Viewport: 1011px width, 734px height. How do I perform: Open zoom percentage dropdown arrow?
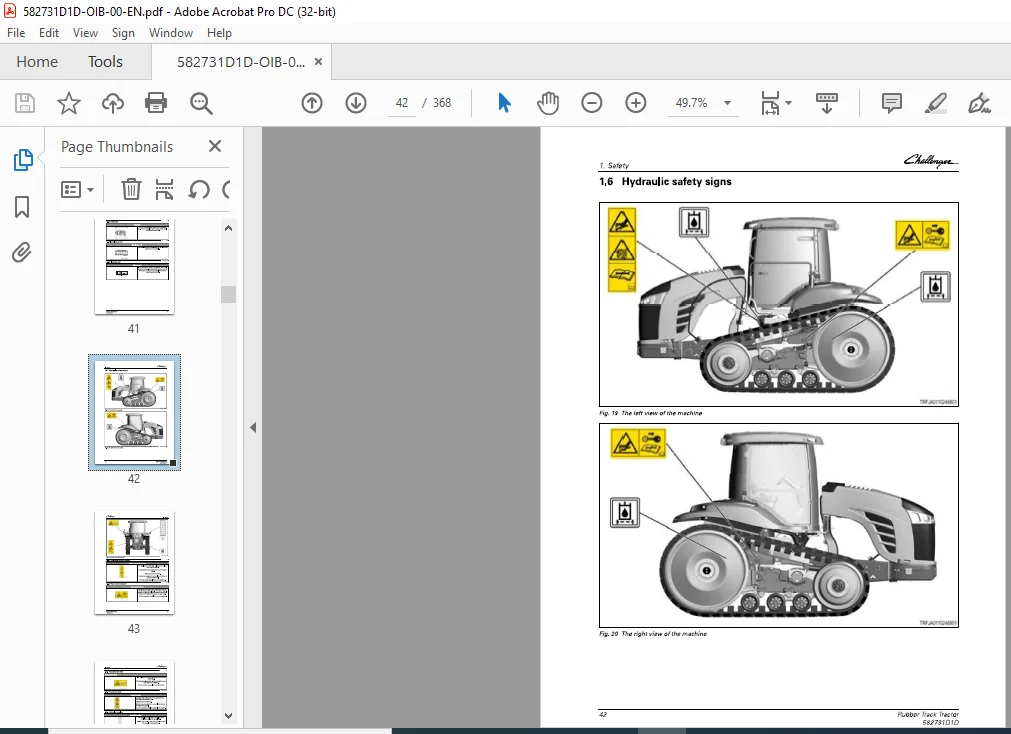tap(727, 103)
